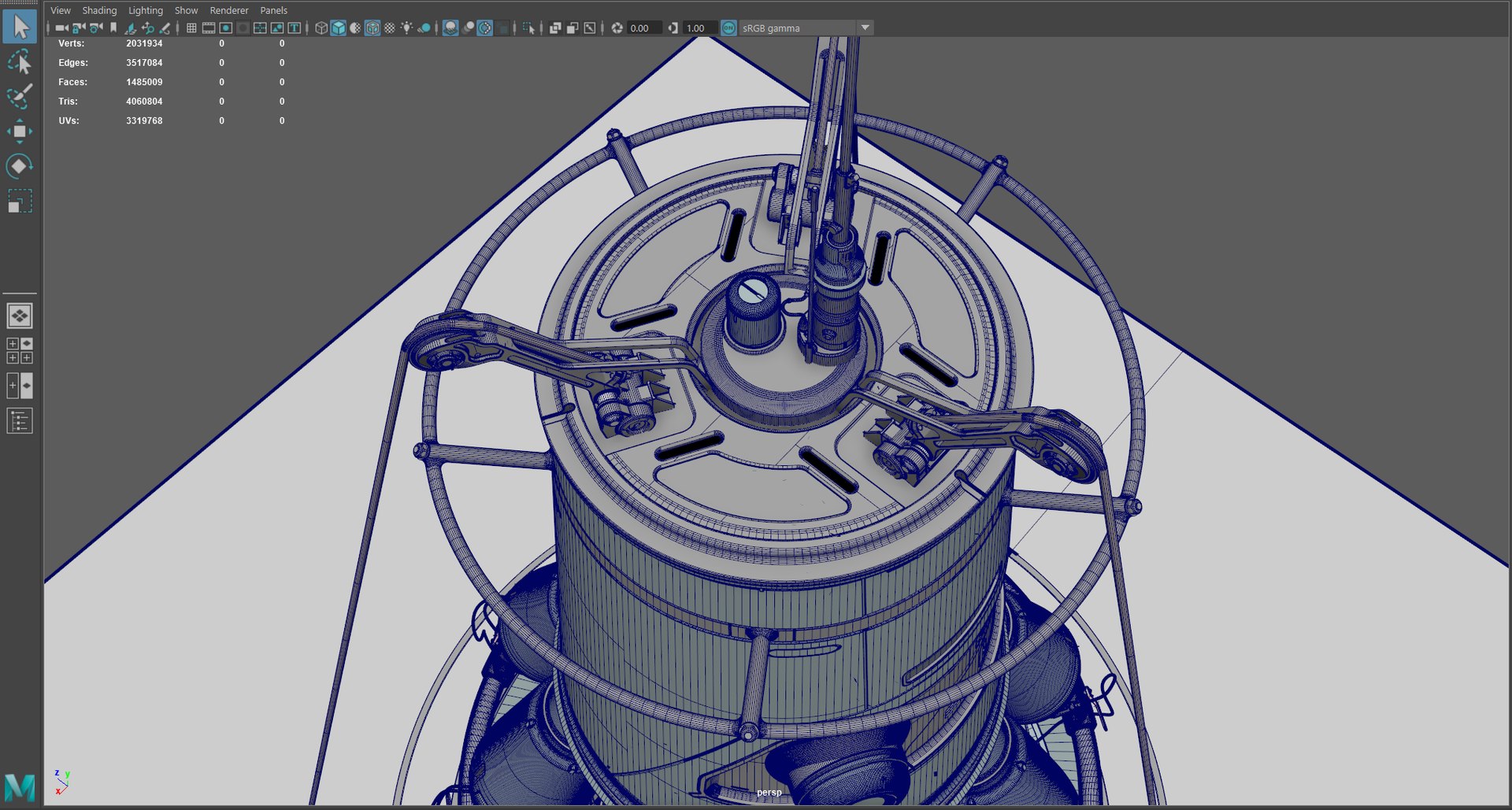Toggle the Shadows icon

coord(424,28)
